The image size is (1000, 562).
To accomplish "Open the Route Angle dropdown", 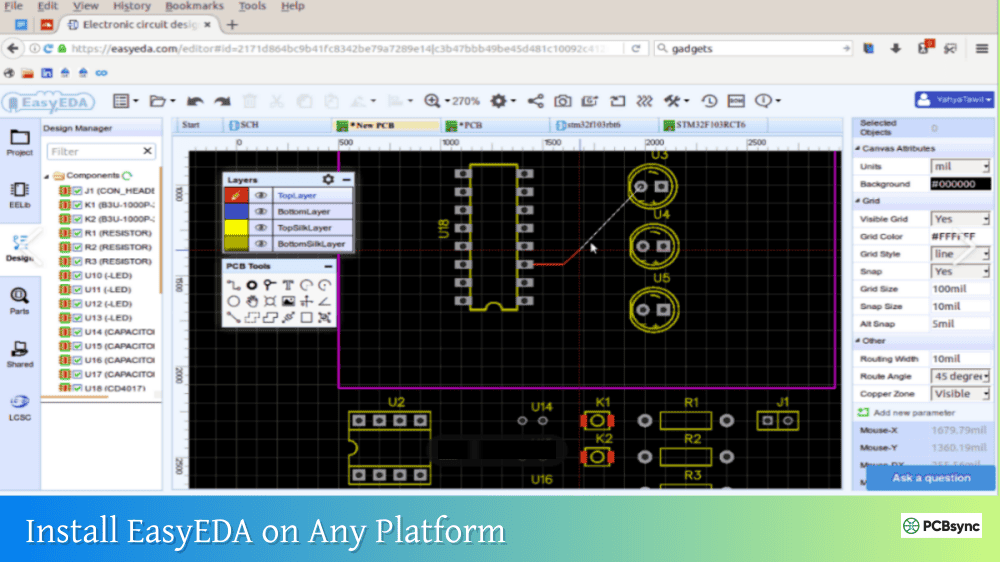I will point(960,376).
